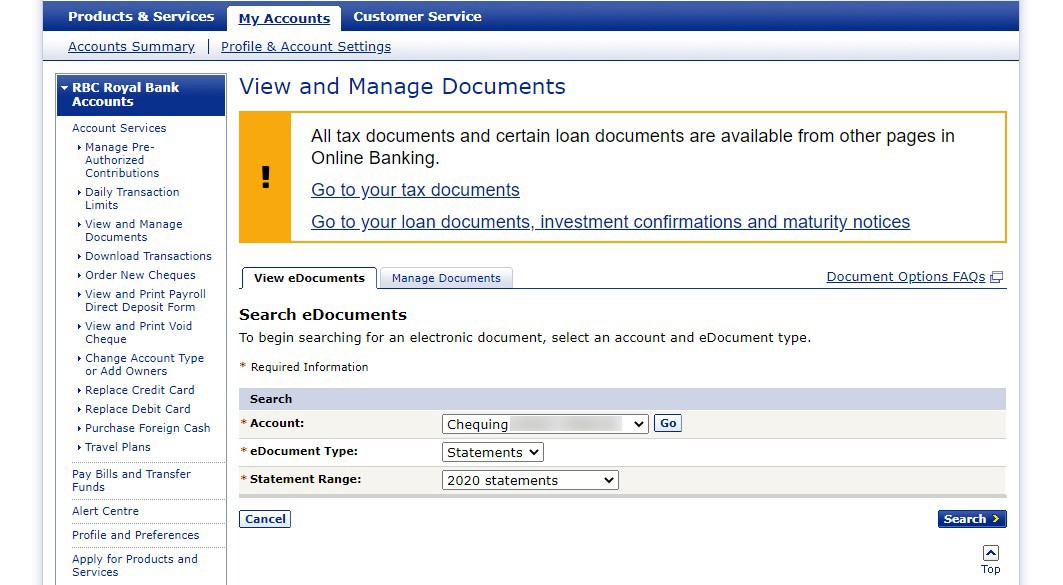Open the Statement Range dropdown

[530, 480]
